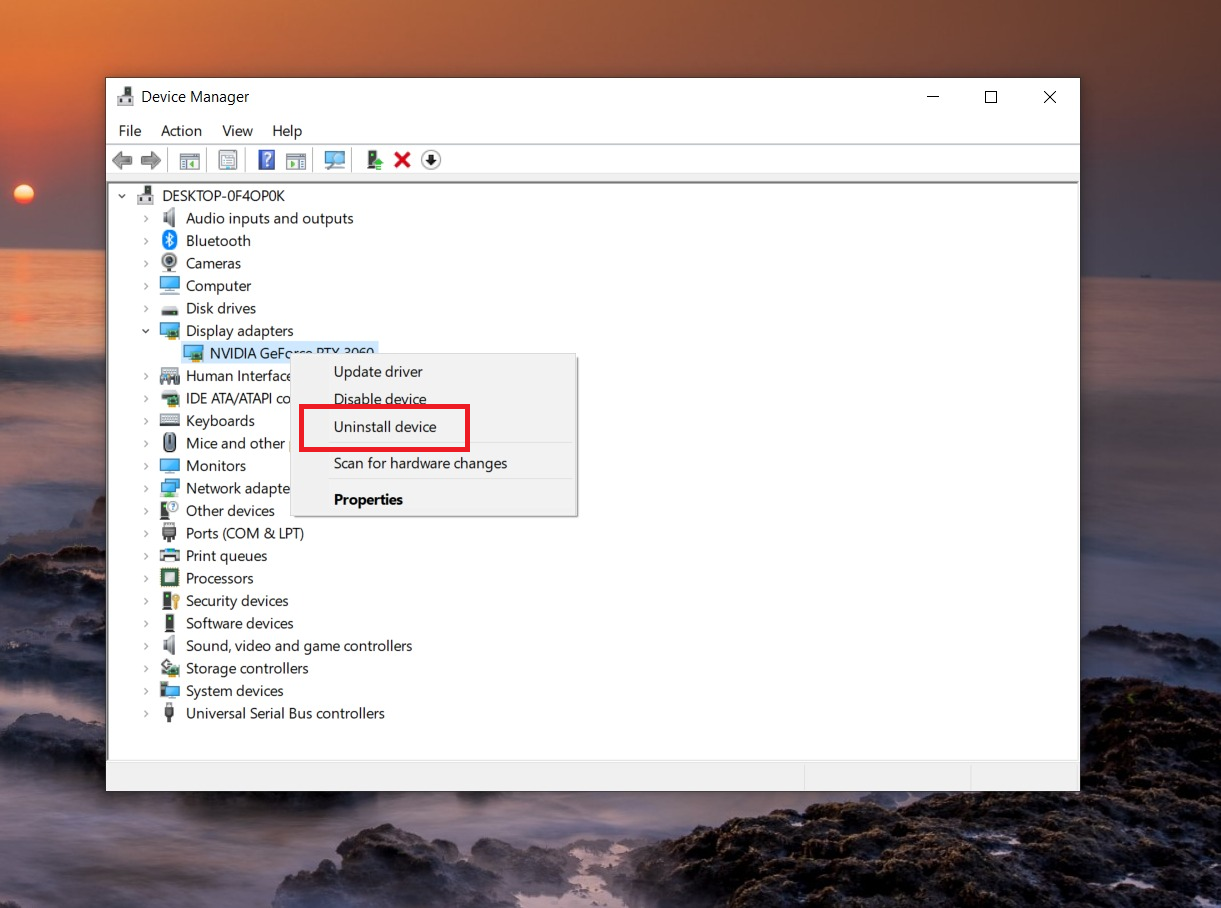The height and width of the screenshot is (908, 1221).
Task: Click the Scan for hardware changes toolbar icon
Action: pyautogui.click(x=334, y=160)
